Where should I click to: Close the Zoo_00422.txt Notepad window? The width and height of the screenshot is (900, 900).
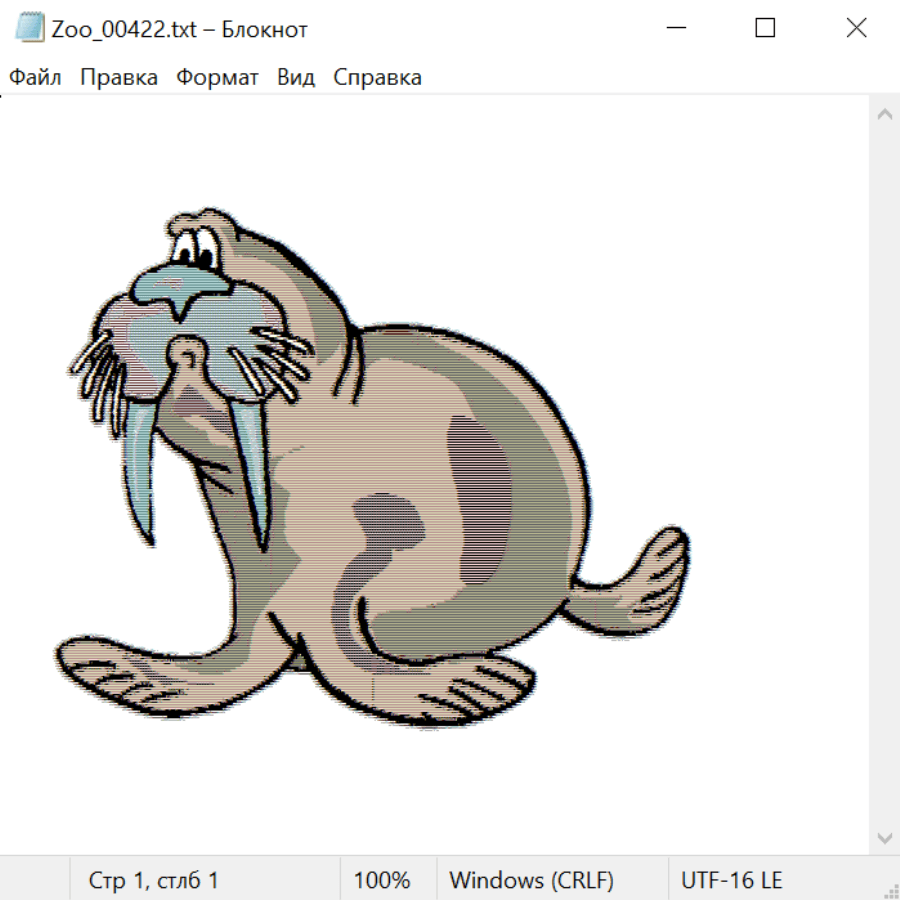click(856, 28)
